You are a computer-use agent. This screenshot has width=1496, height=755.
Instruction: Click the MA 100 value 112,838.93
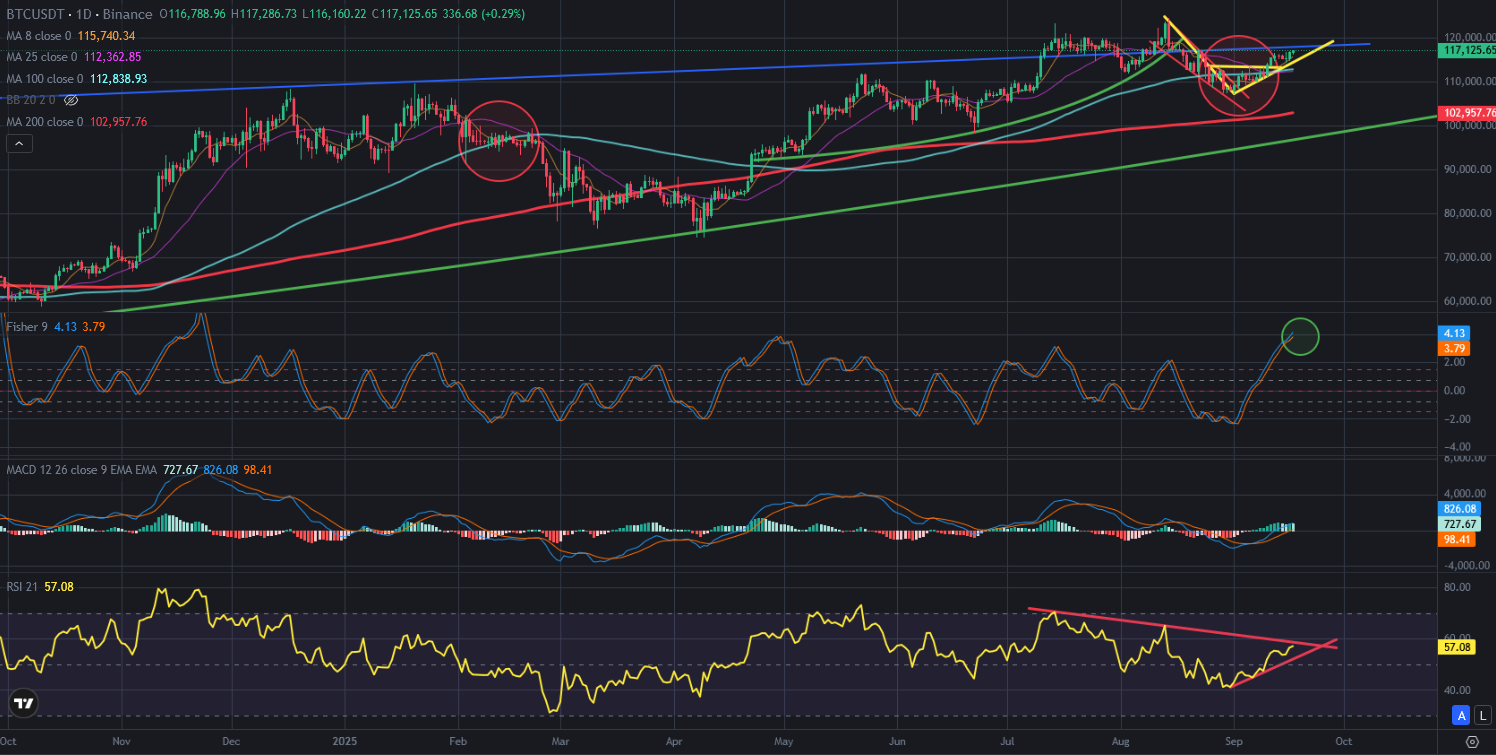(120, 78)
